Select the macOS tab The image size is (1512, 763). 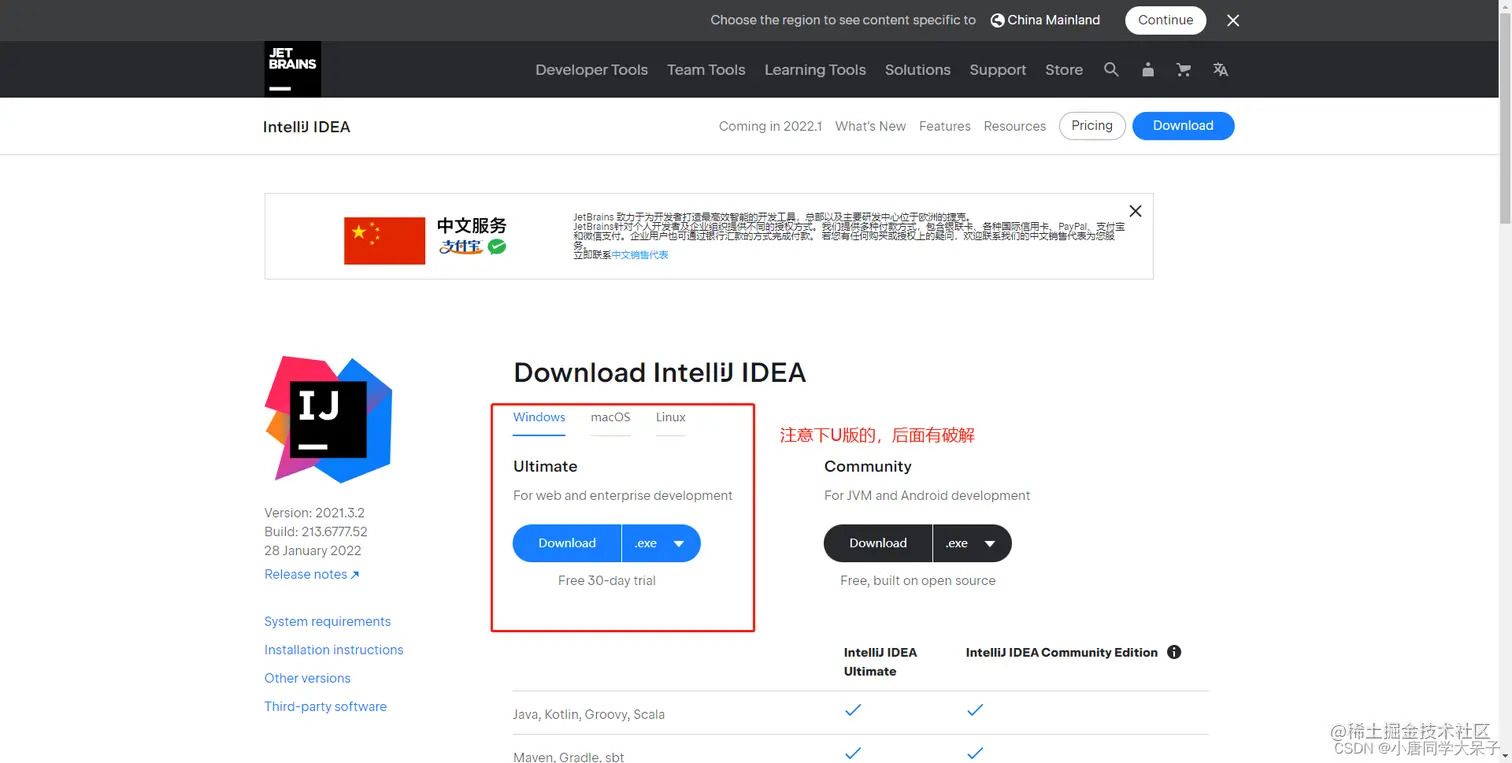click(x=610, y=418)
